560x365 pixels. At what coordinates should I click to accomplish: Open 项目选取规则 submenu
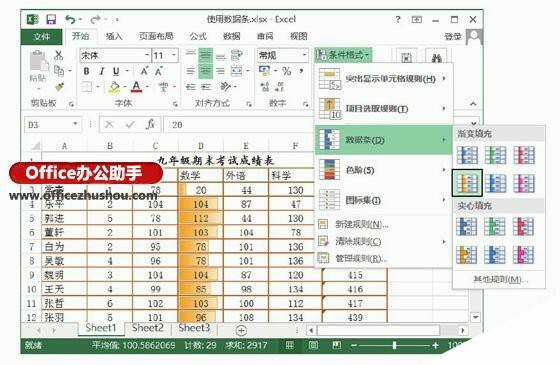[384, 109]
